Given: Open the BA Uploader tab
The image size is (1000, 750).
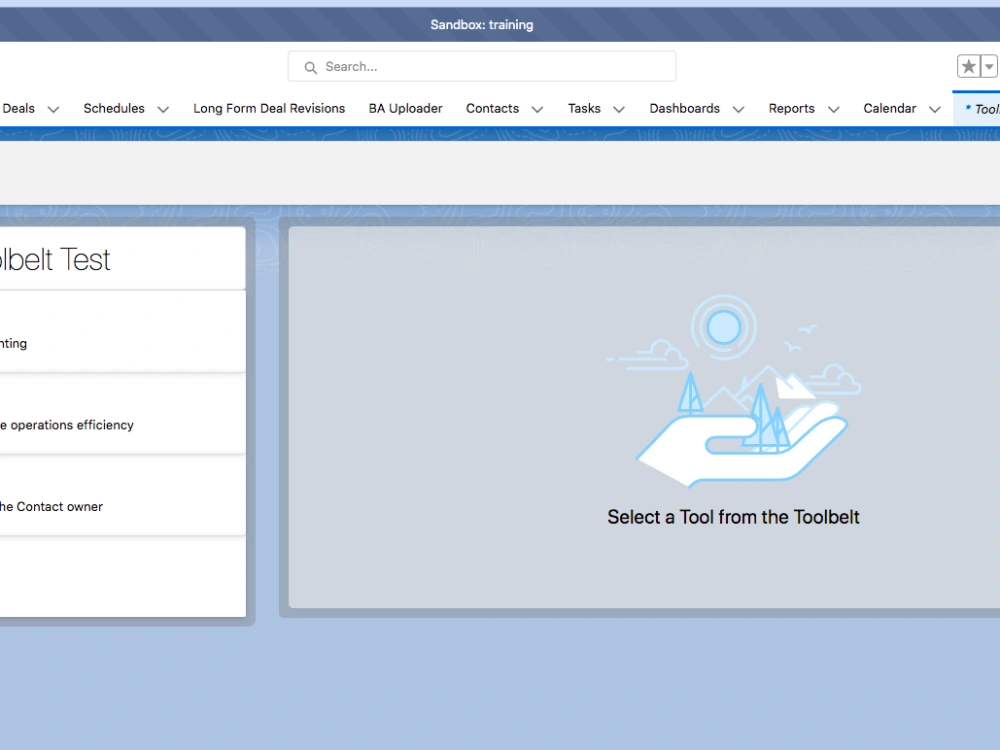Looking at the screenshot, I should tap(406, 108).
